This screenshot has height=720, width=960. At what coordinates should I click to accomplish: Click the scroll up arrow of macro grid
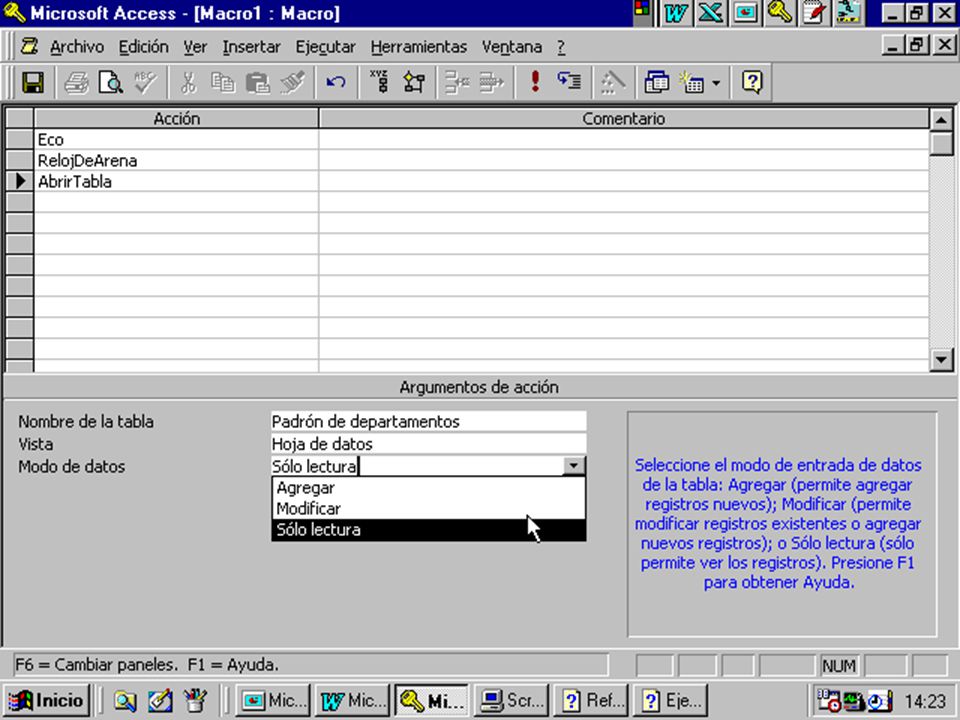942,119
